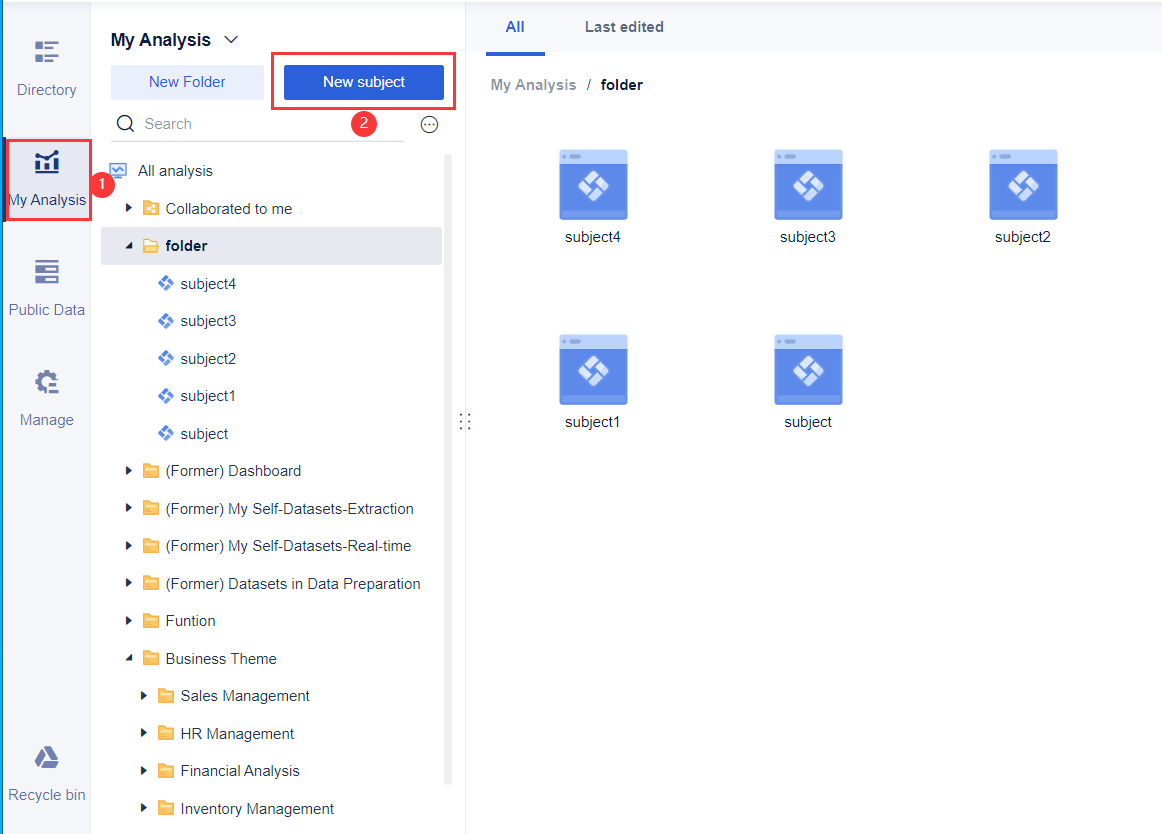This screenshot has width=1162, height=834.
Task: Click the search magnifier icon
Action: [x=125, y=123]
